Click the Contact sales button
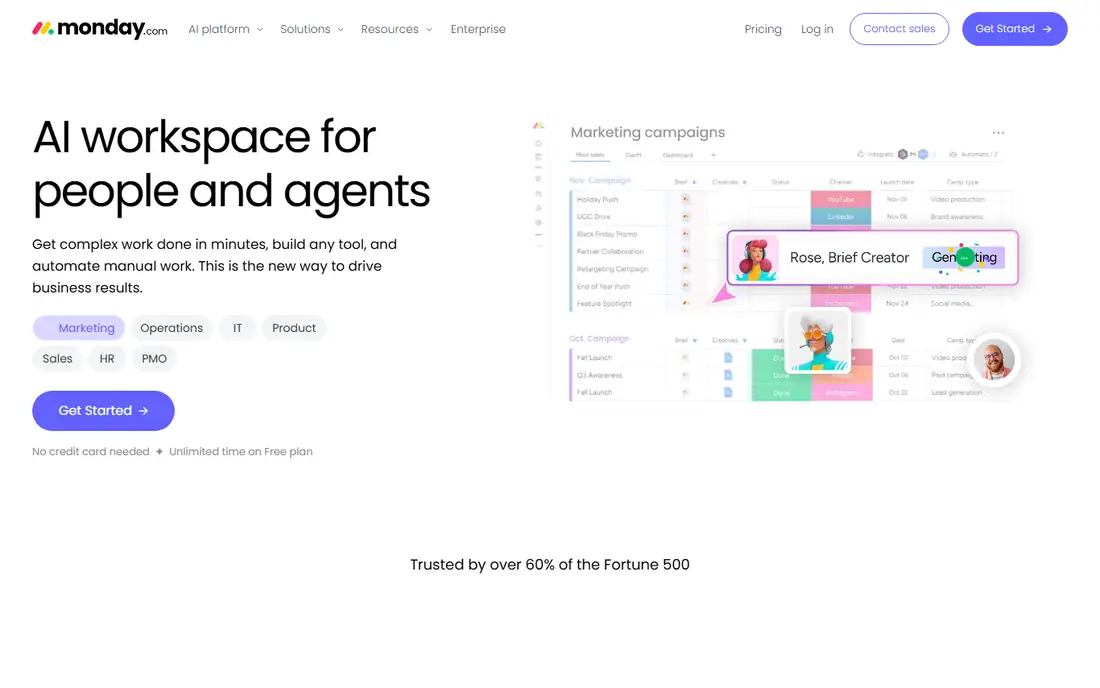This screenshot has height=688, width=1100. click(x=899, y=29)
